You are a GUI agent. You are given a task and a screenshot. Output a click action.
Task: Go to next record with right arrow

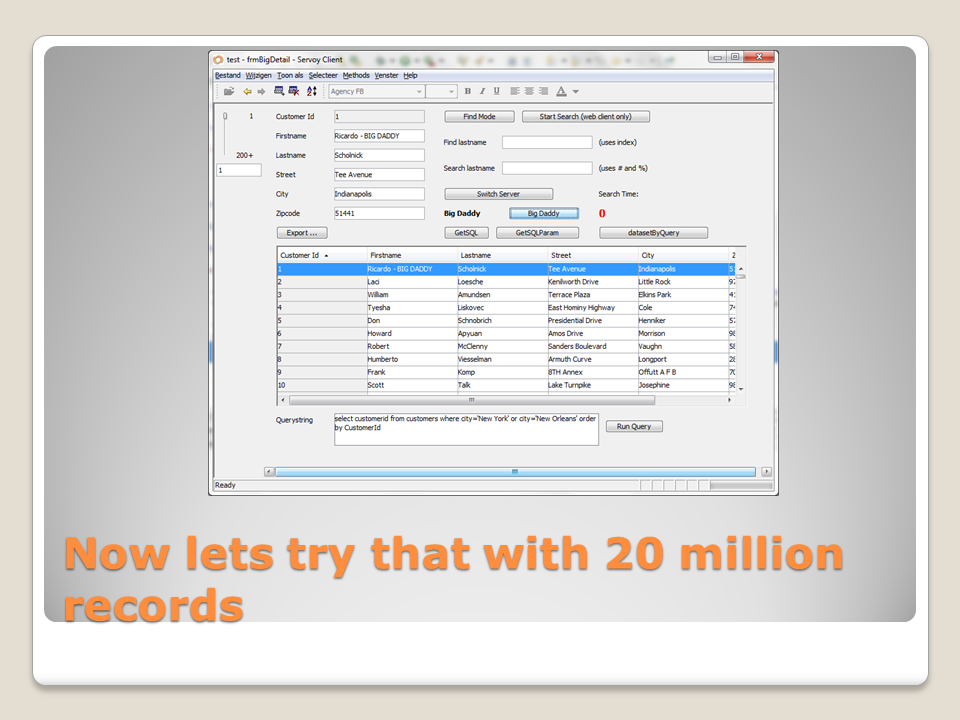pos(261,91)
